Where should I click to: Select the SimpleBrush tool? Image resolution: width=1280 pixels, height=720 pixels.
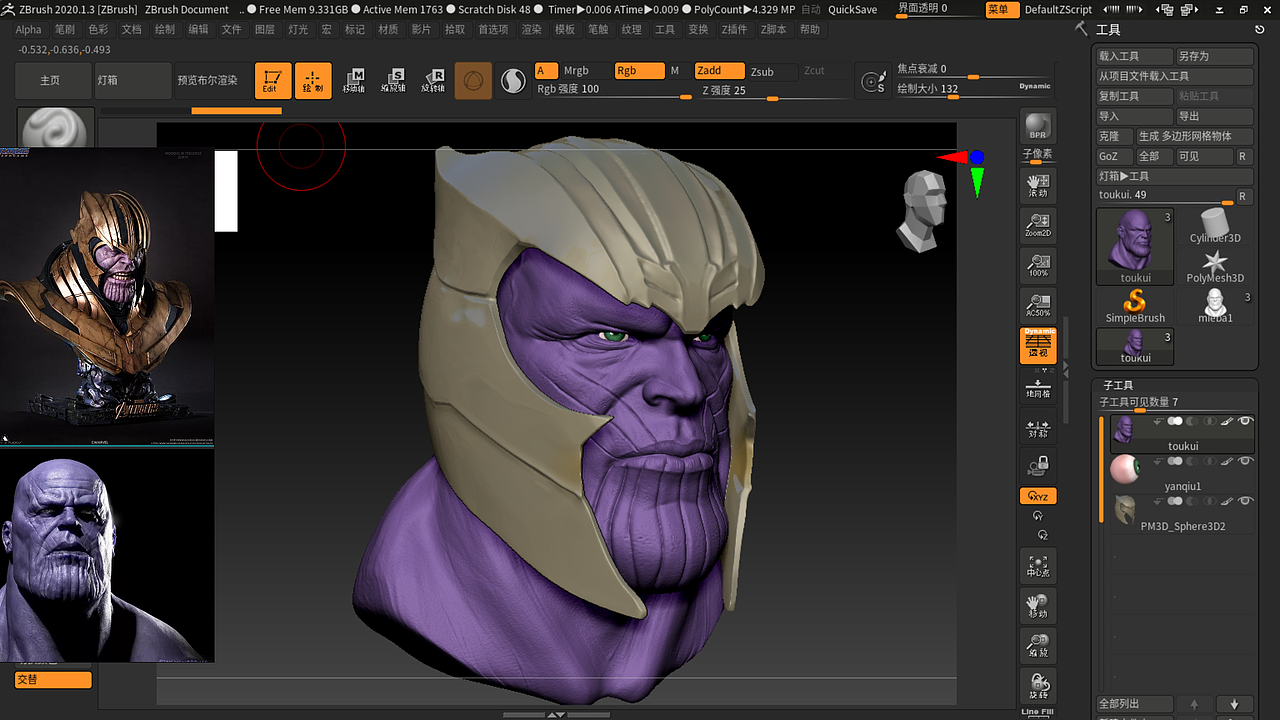1135,305
